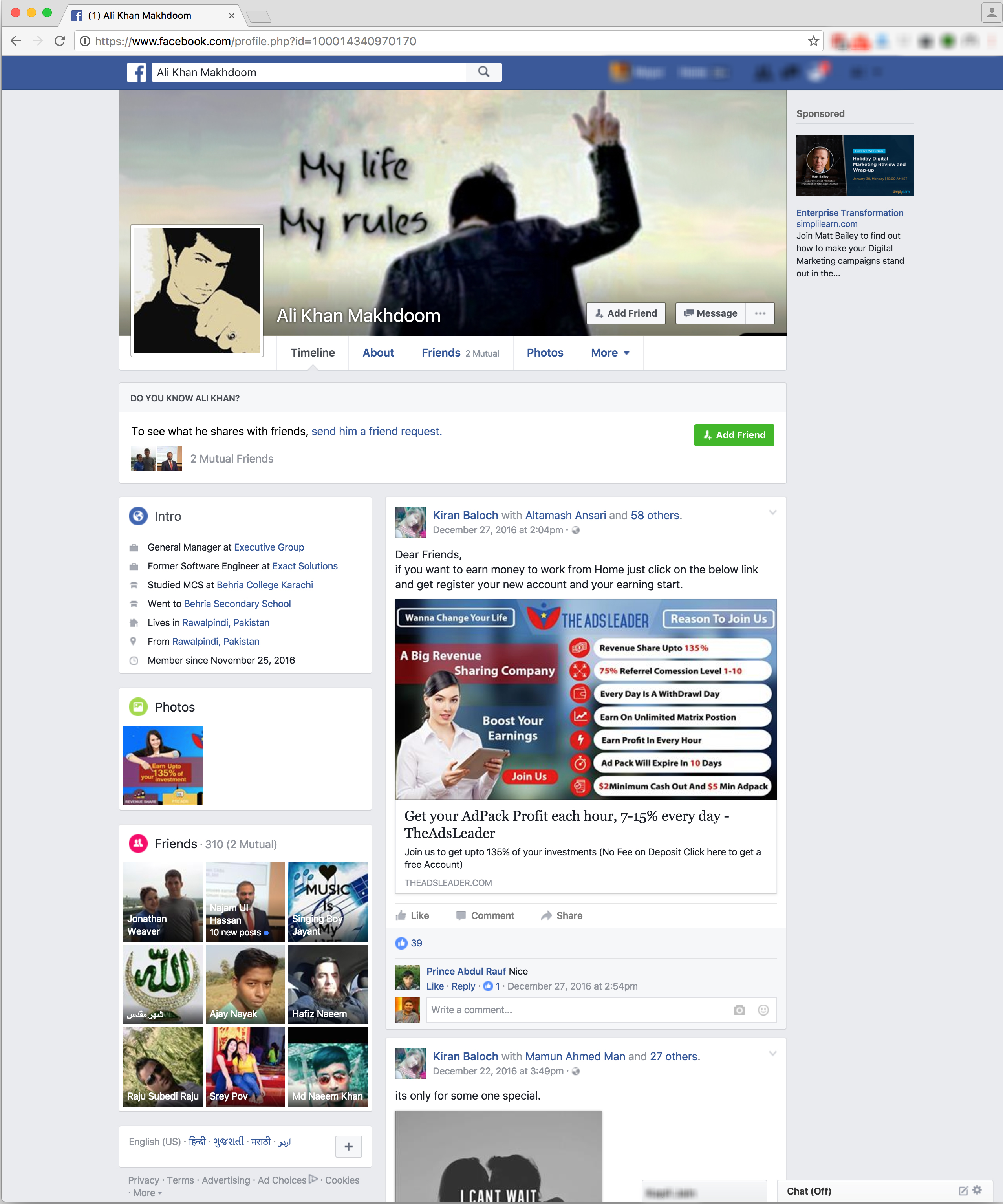Expand options chevron on December 22 post
The width and height of the screenshot is (1003, 1204).
[x=772, y=1053]
